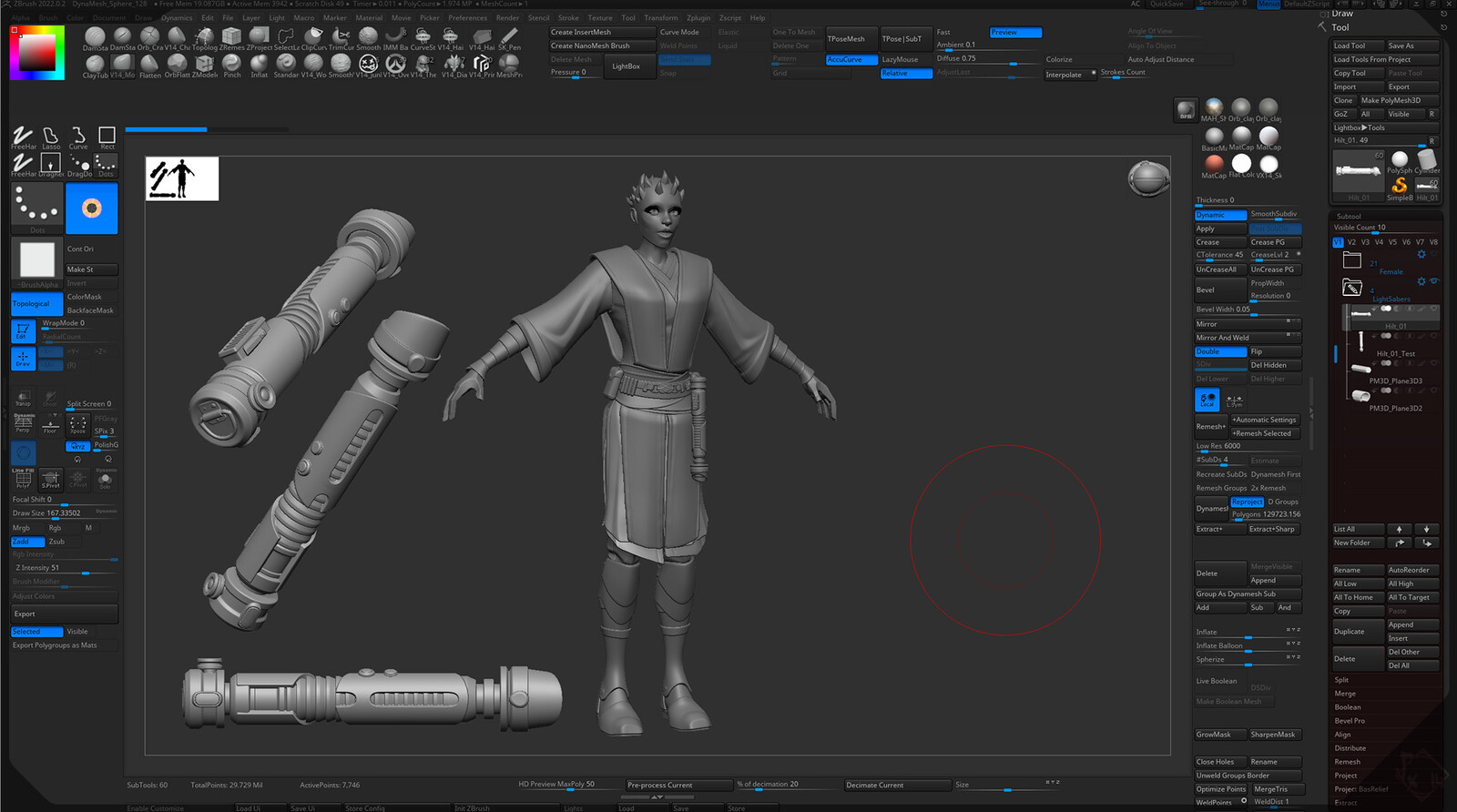Screen dimensions: 1457x812
Task: Expand the Merge section
Action: 1345,694
